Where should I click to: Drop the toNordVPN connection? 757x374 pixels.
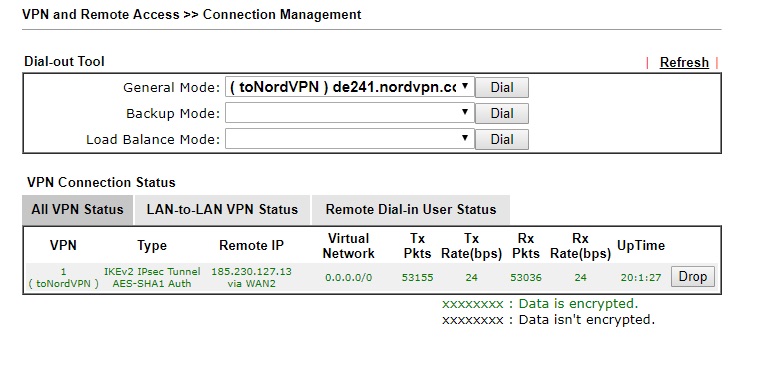pyautogui.click(x=693, y=277)
